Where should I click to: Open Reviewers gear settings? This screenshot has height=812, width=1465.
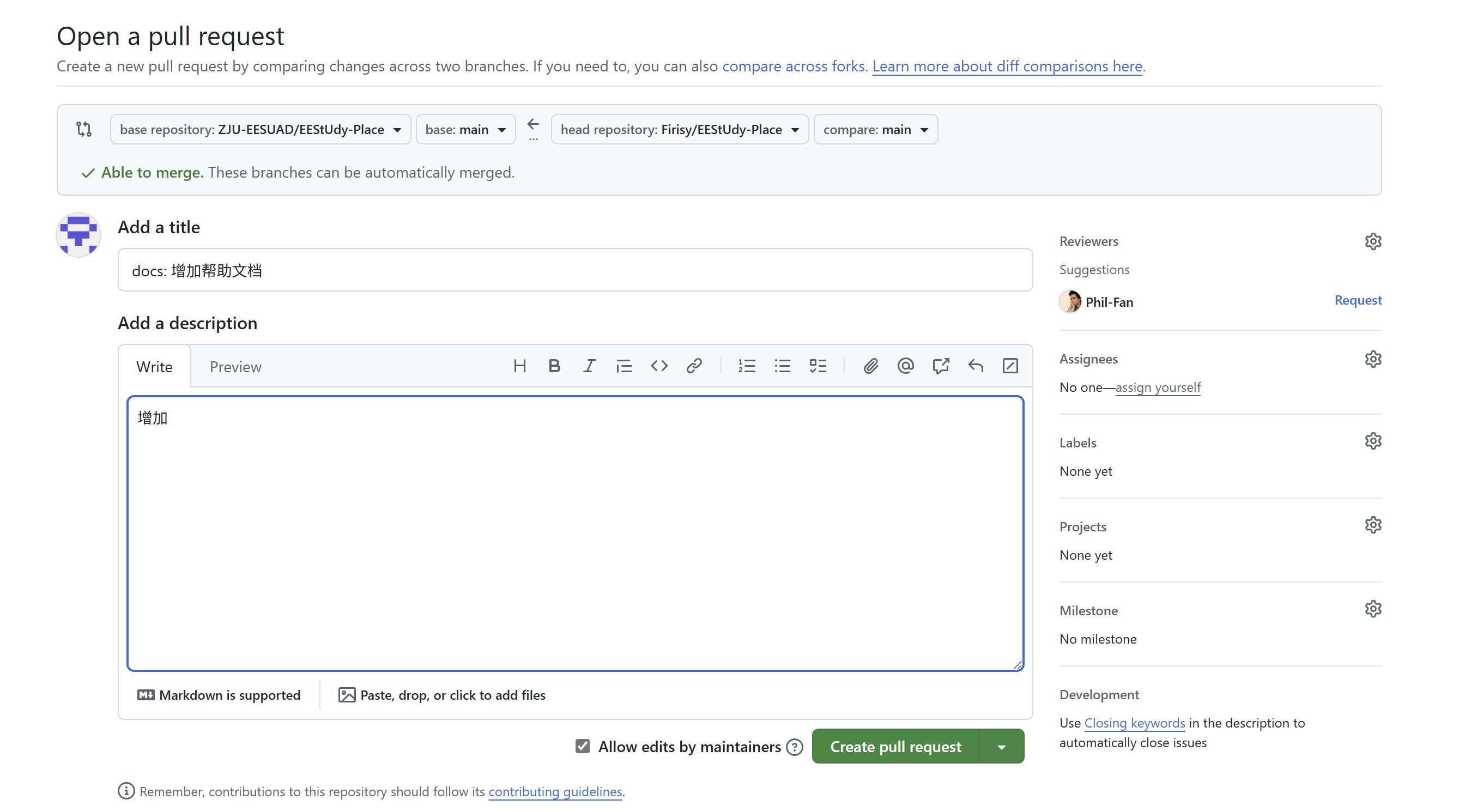pos(1373,241)
